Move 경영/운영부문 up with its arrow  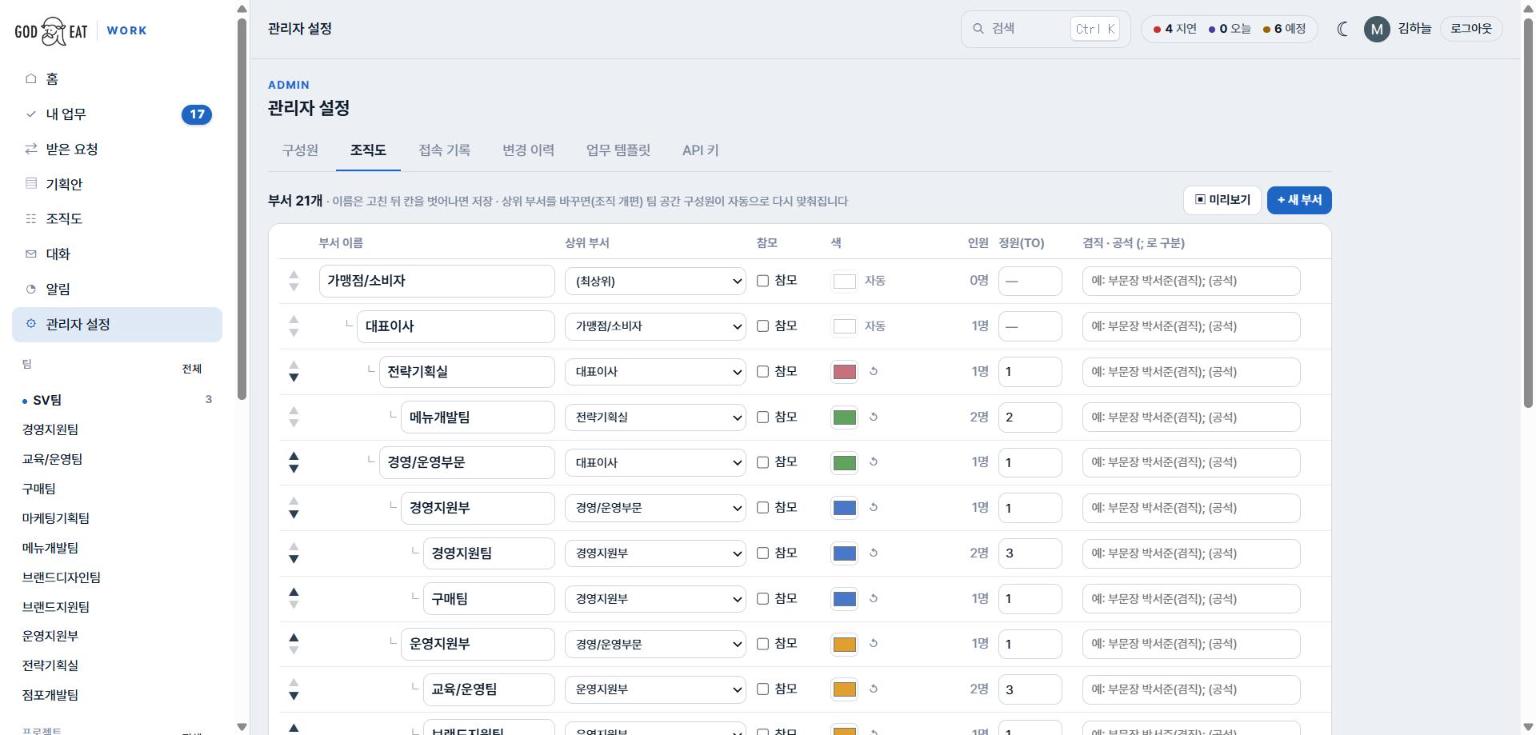[x=293, y=456]
